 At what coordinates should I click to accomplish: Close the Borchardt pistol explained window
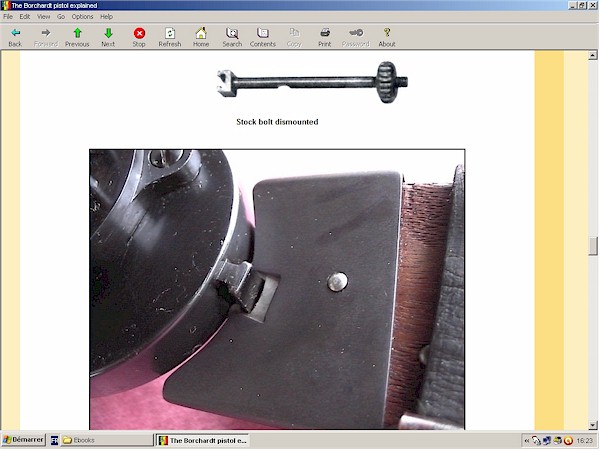(x=593, y=5)
